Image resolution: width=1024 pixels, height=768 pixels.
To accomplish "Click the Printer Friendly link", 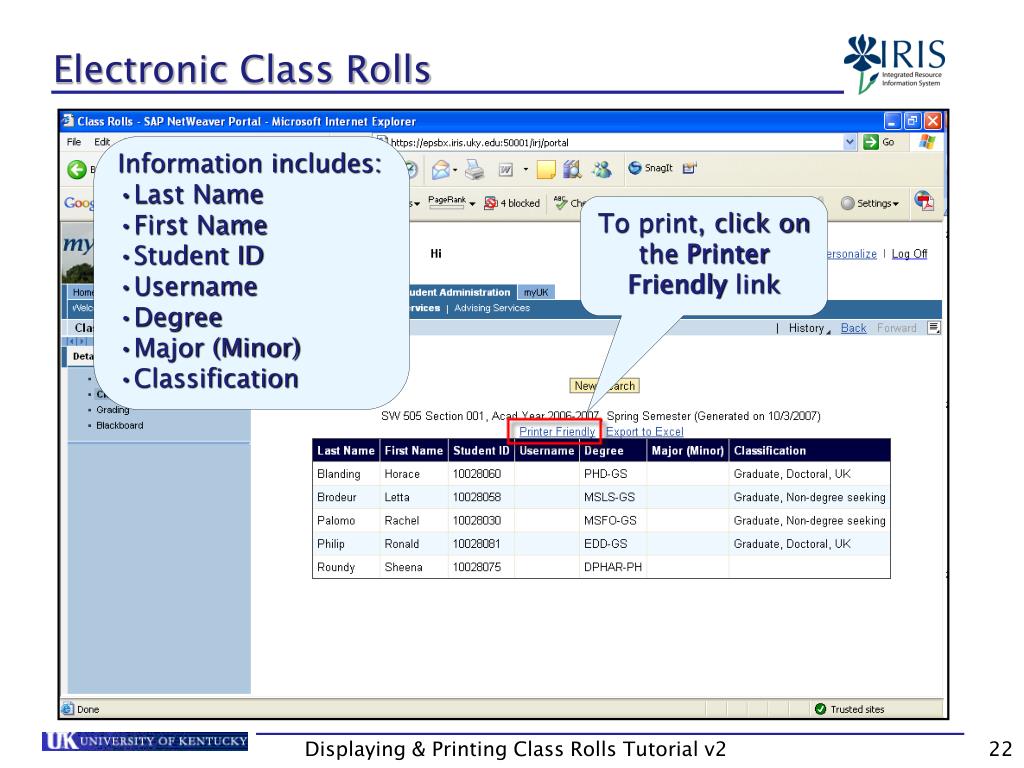I will [x=556, y=432].
